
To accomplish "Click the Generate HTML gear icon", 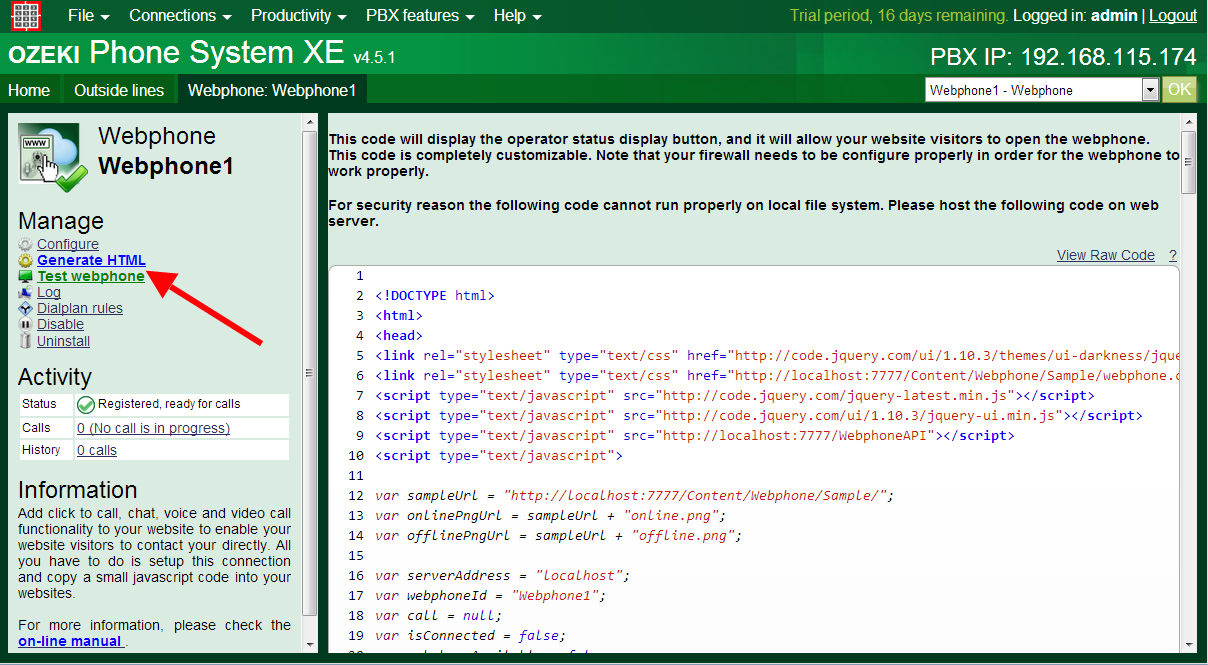I will pyautogui.click(x=26, y=260).
